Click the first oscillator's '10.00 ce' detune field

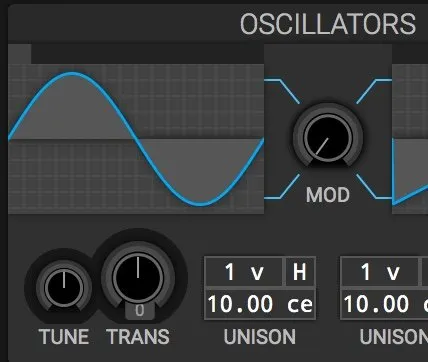(x=260, y=305)
